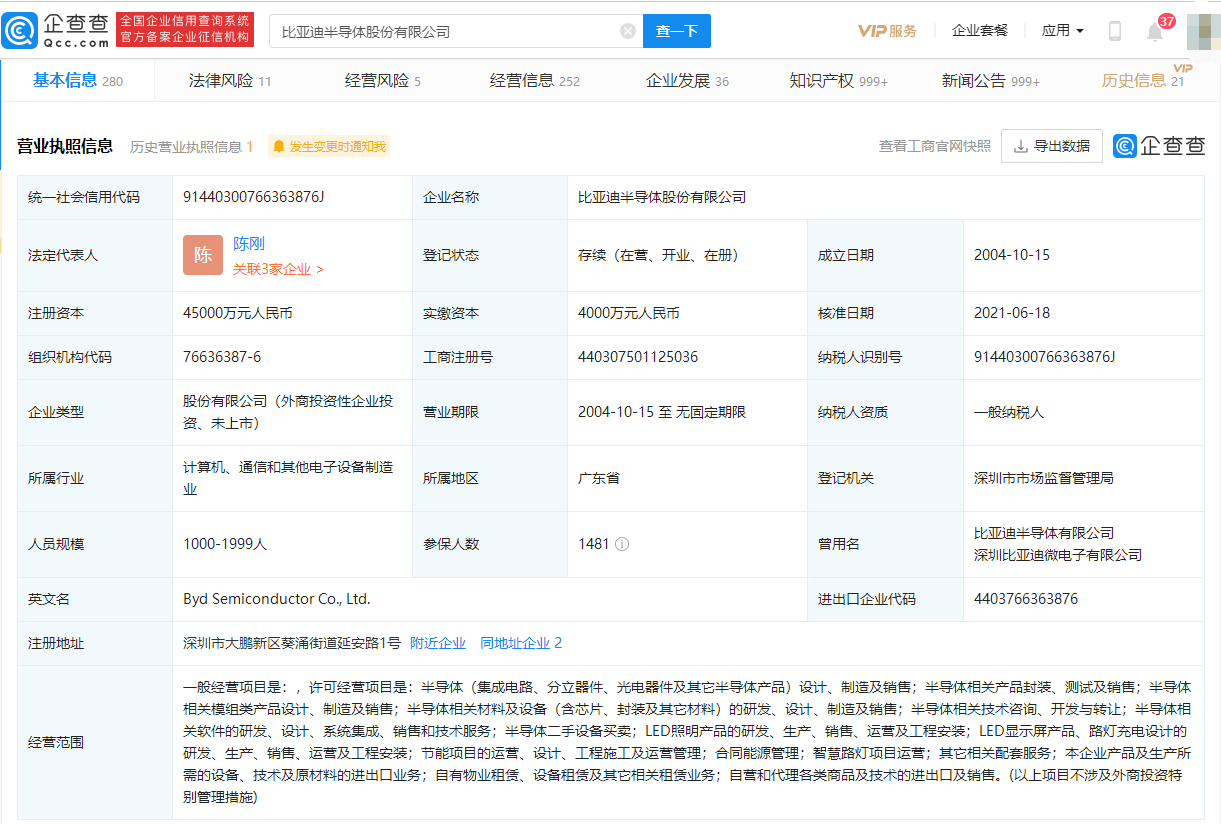Switch to 经营风险 tab

(x=383, y=81)
